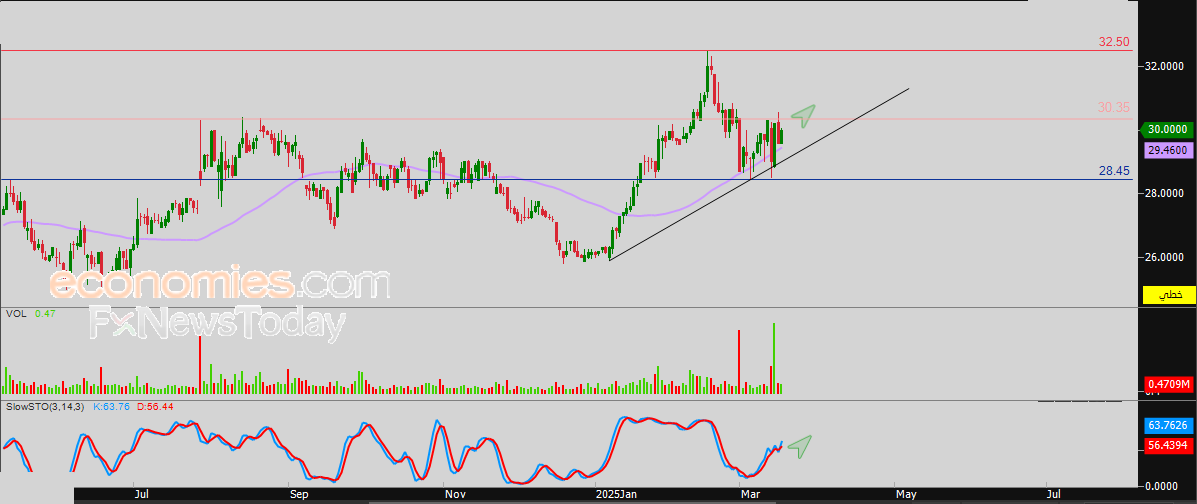
Task: Select the 28.45 support level label
Action: [x=1114, y=171]
